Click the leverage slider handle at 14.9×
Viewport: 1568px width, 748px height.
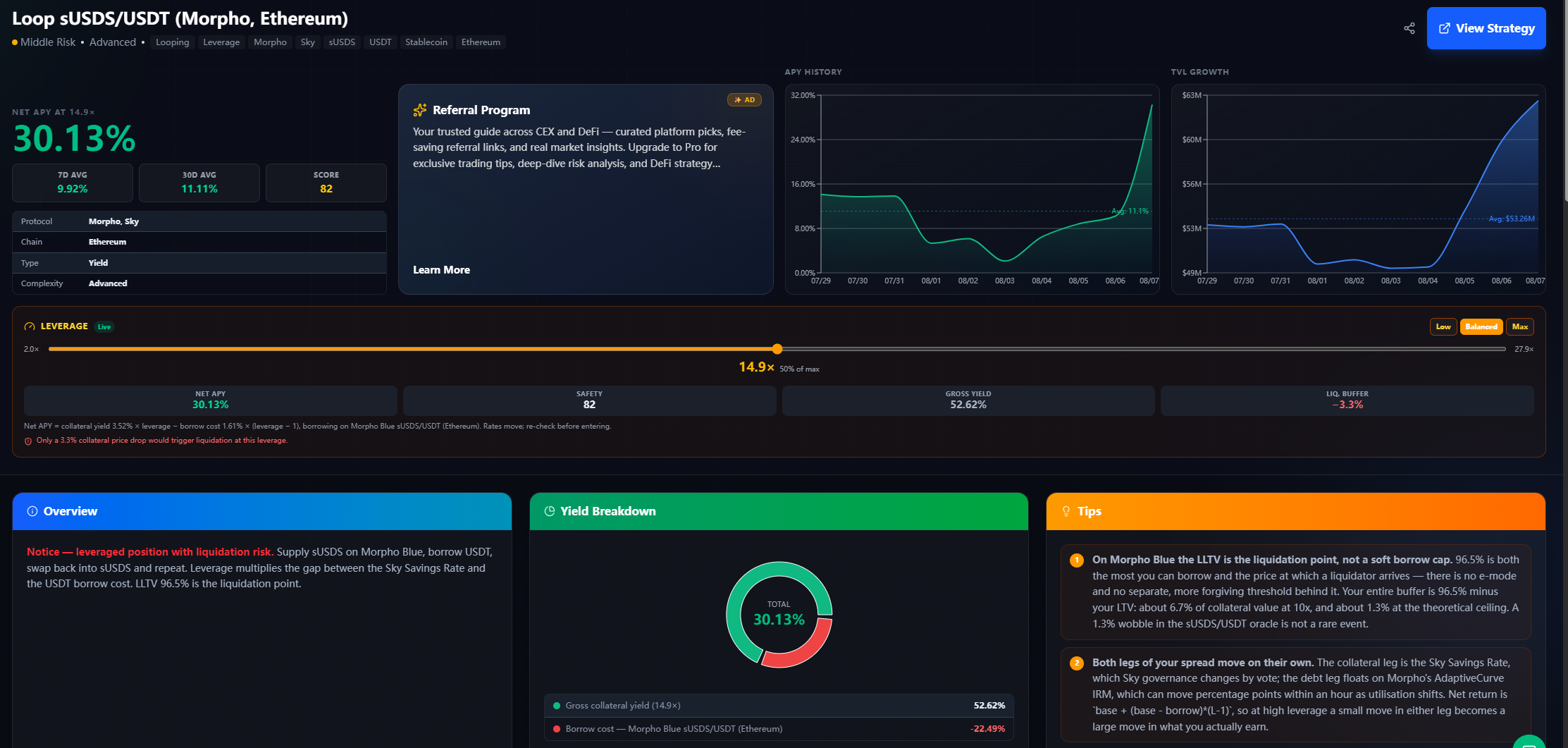click(x=777, y=349)
